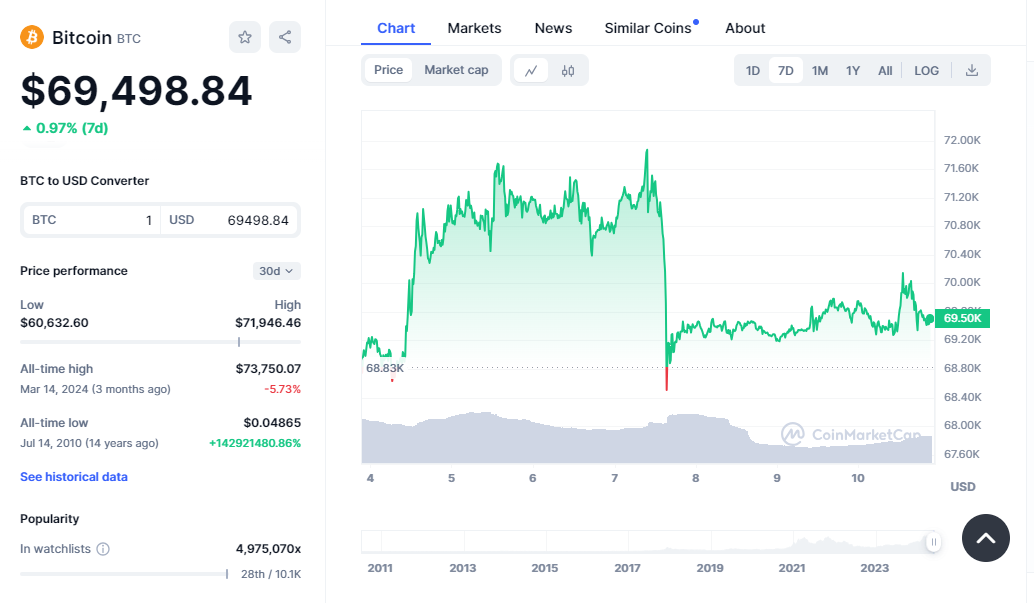Image resolution: width=1034 pixels, height=603 pixels.
Task: Open the Markets tab
Action: (474, 28)
